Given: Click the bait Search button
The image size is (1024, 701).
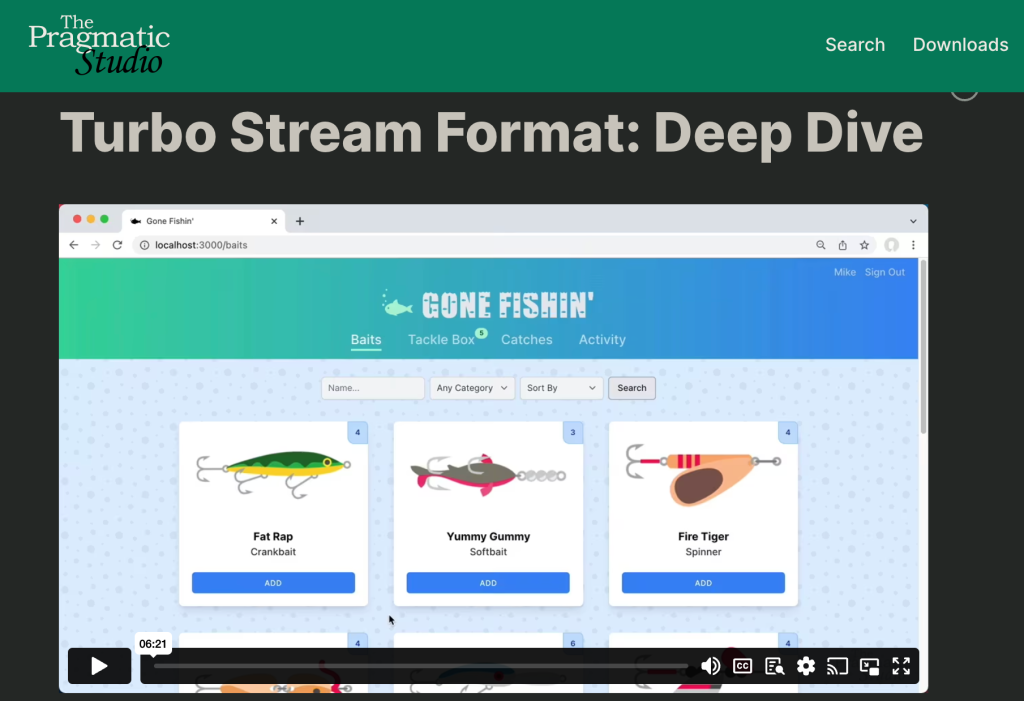Looking at the screenshot, I should point(632,388).
